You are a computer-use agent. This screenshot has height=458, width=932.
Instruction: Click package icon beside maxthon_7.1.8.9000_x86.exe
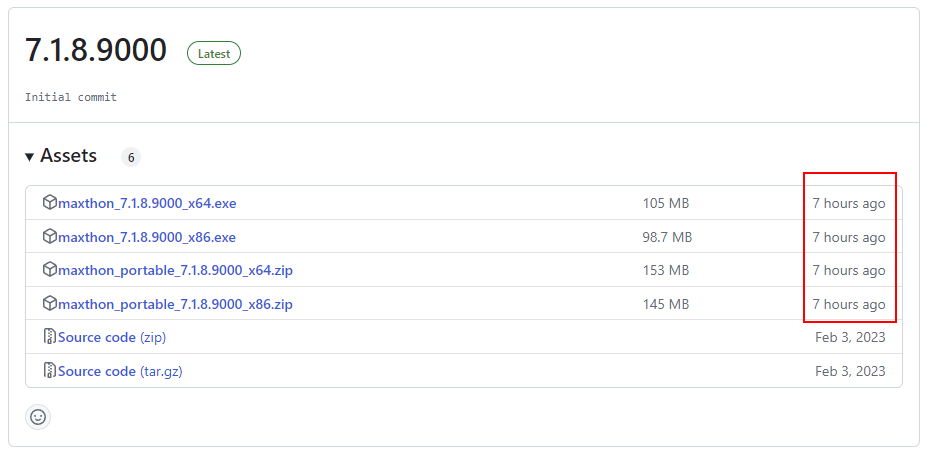[x=49, y=236]
